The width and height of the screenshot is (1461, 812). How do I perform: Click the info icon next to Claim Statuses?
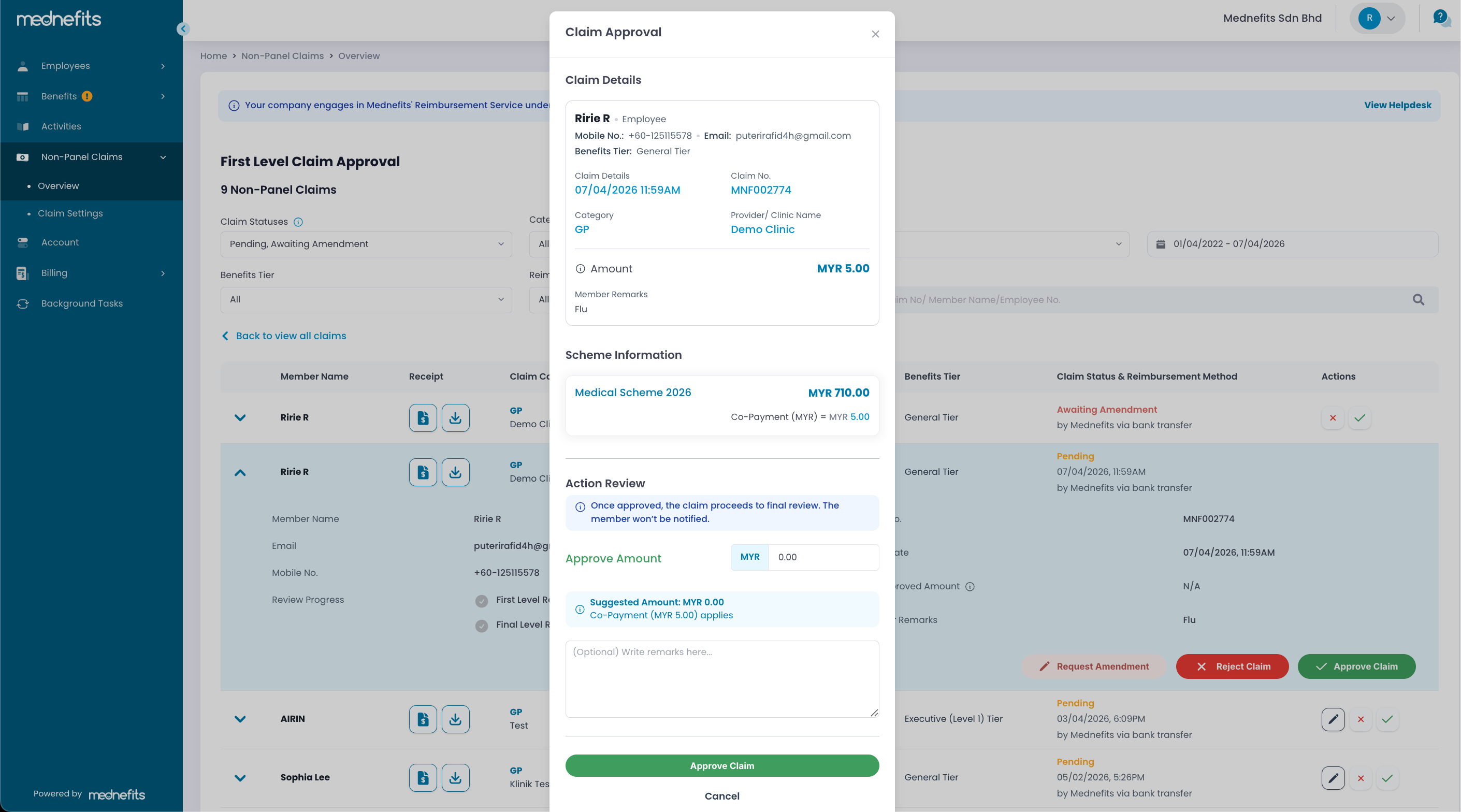298,222
